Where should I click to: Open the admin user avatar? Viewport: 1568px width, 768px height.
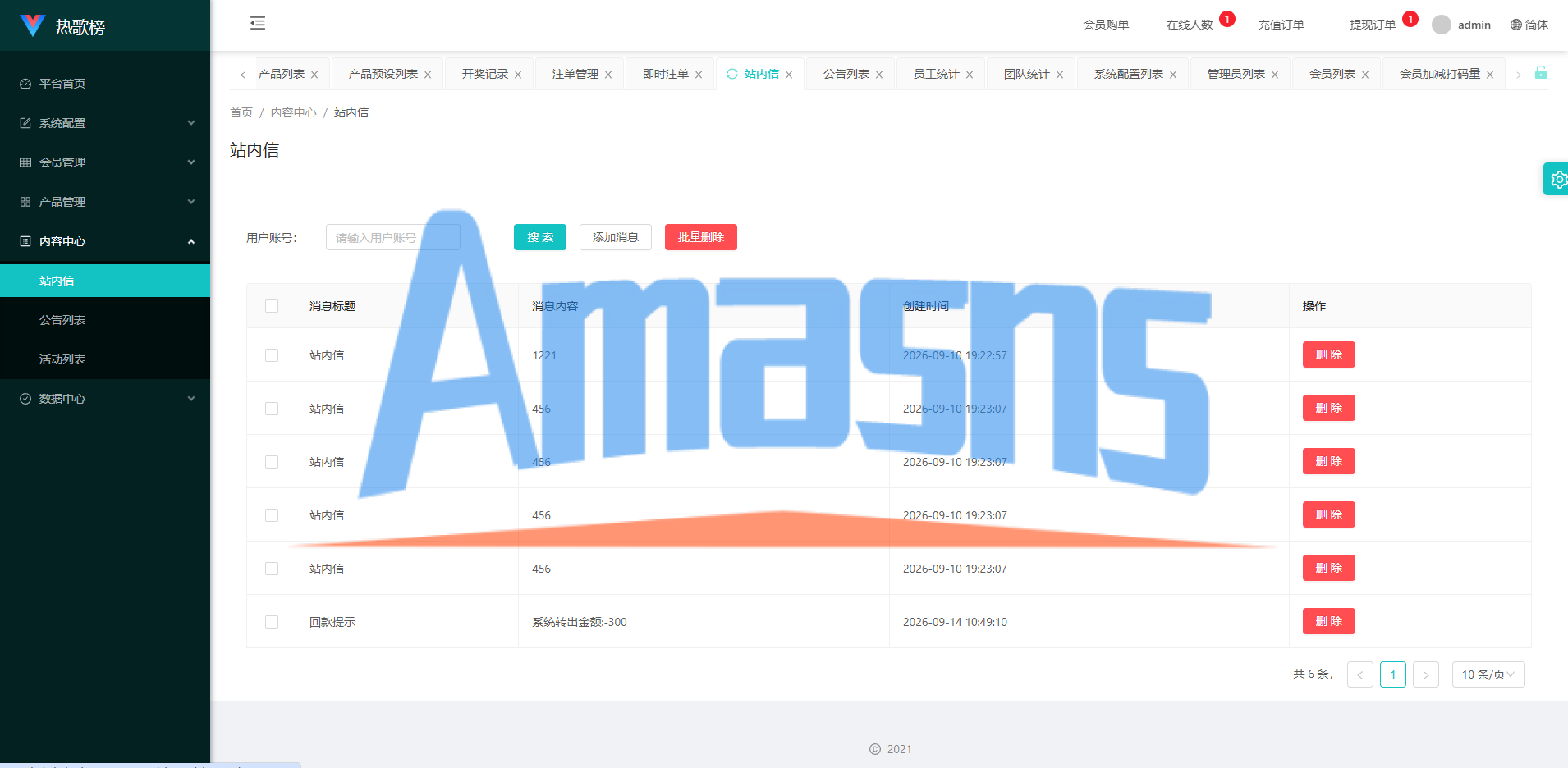point(1441,25)
